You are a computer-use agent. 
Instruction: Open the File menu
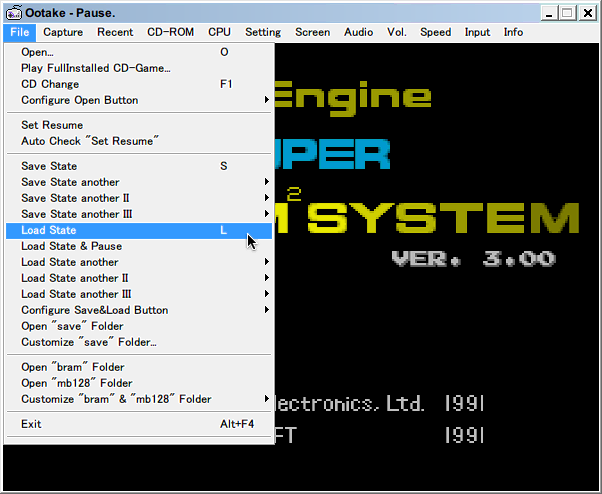(x=20, y=32)
